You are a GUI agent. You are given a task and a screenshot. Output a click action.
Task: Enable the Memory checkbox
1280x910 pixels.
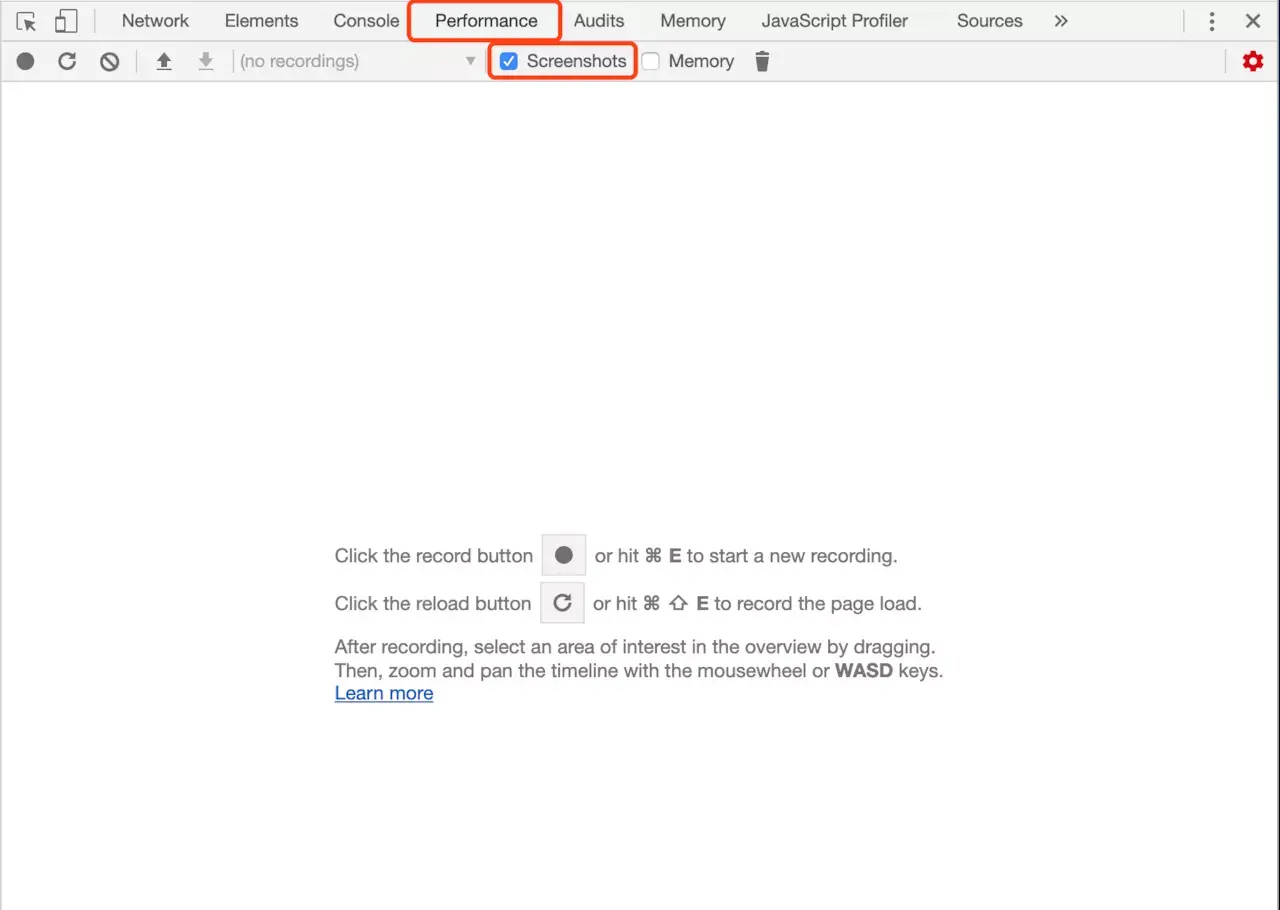pyautogui.click(x=651, y=61)
